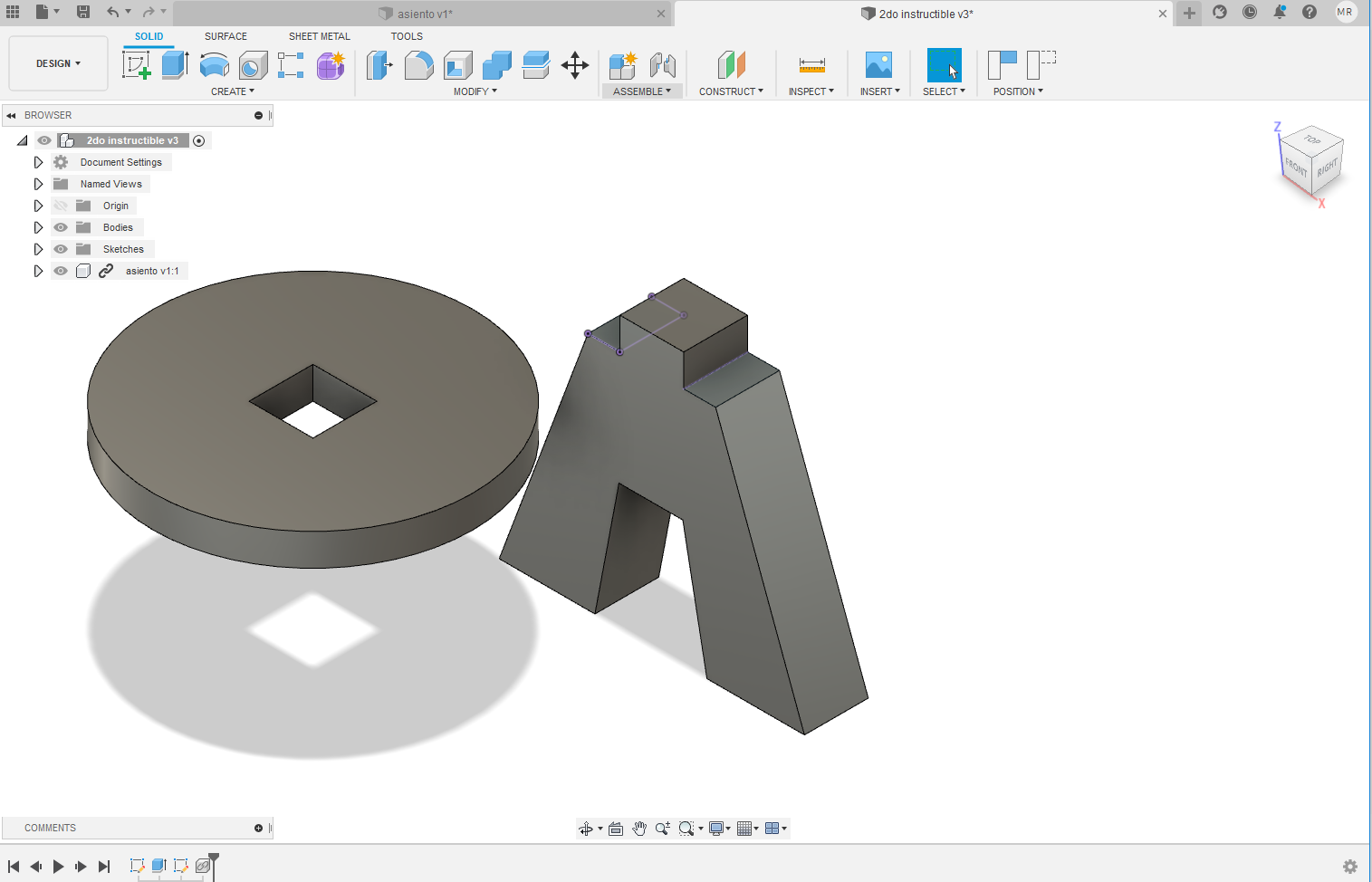Expand the Sketches node
The image size is (1372, 882).
(x=38, y=249)
